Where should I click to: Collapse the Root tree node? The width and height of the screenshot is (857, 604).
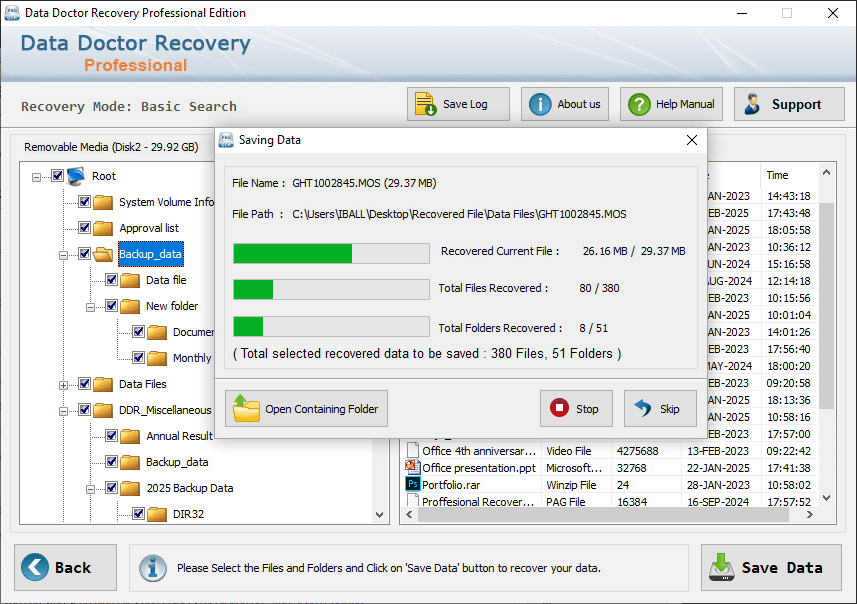36,177
